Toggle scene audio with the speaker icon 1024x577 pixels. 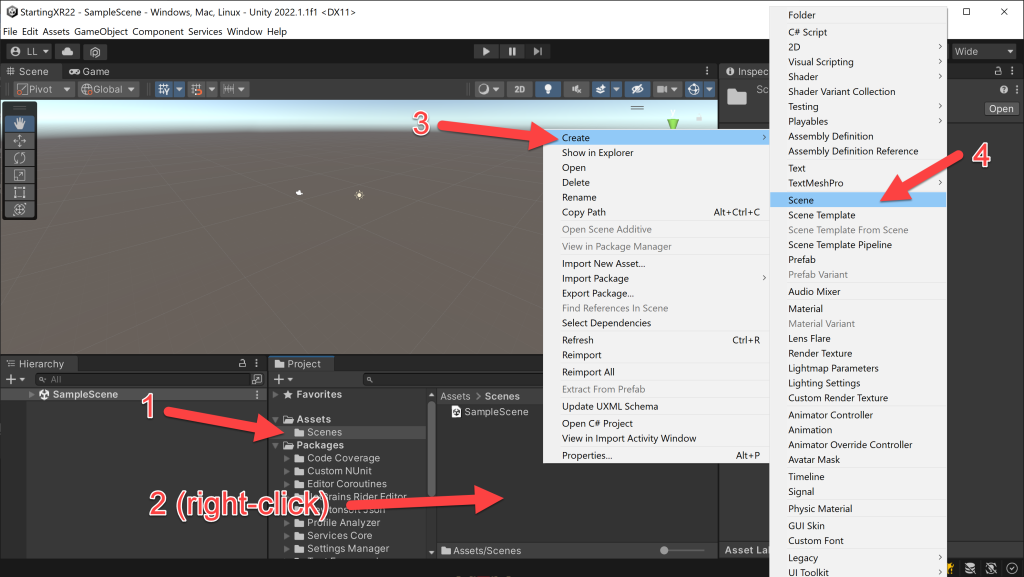tap(576, 89)
